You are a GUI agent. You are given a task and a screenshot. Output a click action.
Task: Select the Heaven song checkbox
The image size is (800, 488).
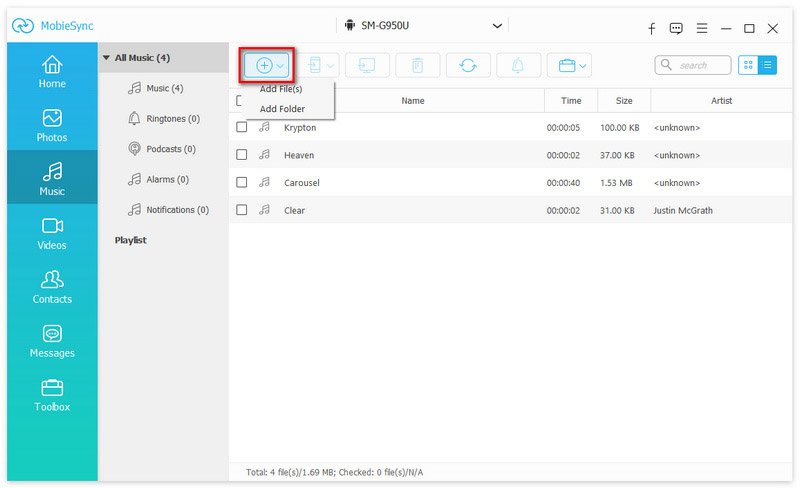click(x=242, y=155)
